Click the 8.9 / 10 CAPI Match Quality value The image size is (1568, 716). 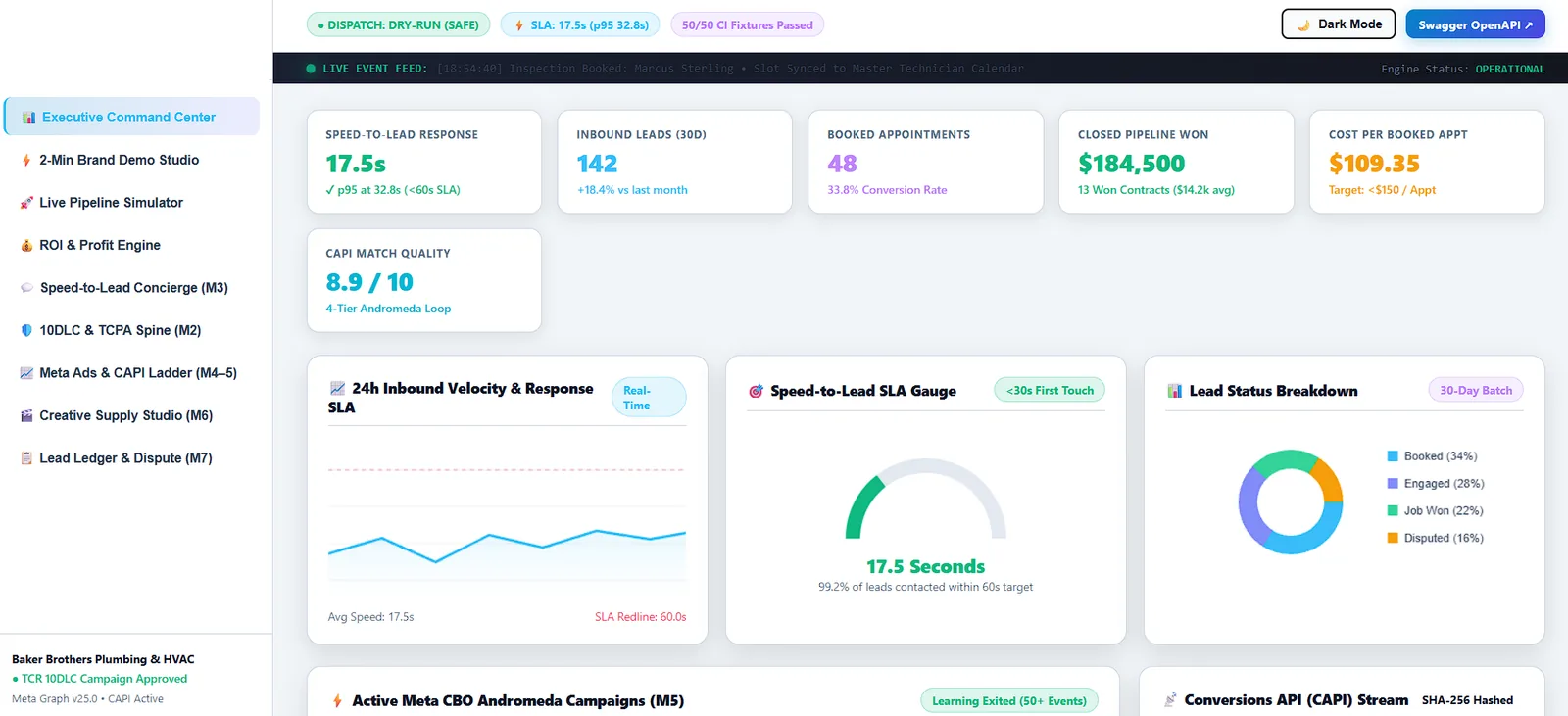point(369,282)
